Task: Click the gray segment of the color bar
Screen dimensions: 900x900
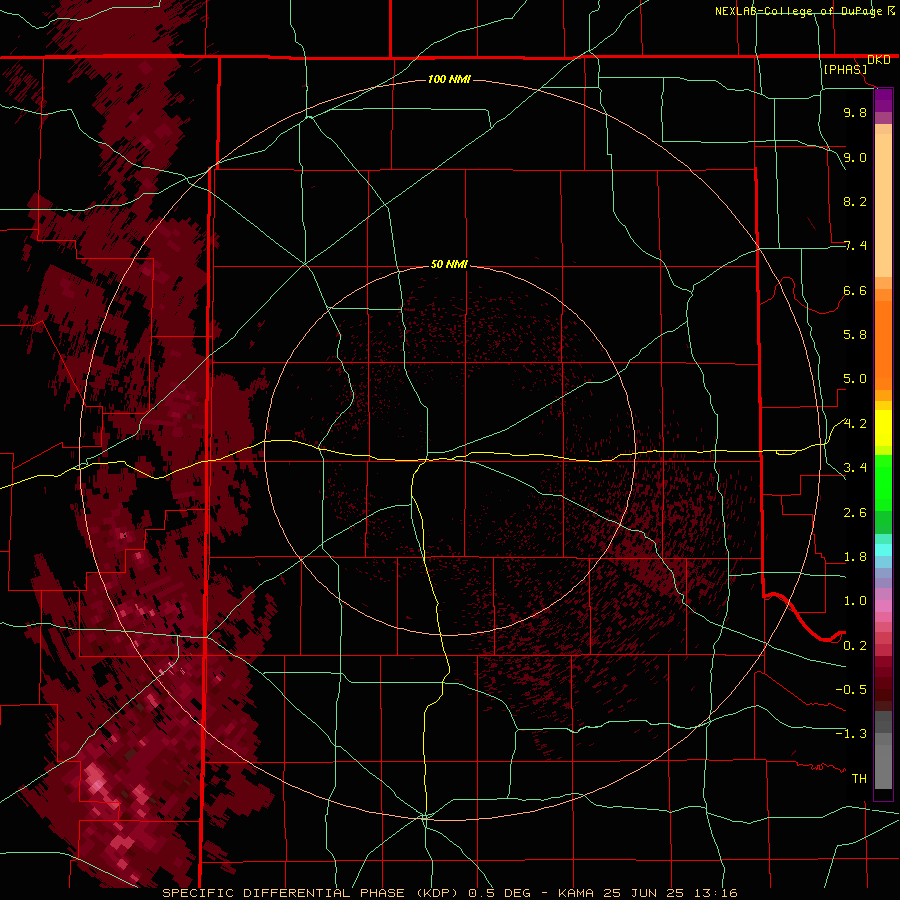Action: (883, 750)
